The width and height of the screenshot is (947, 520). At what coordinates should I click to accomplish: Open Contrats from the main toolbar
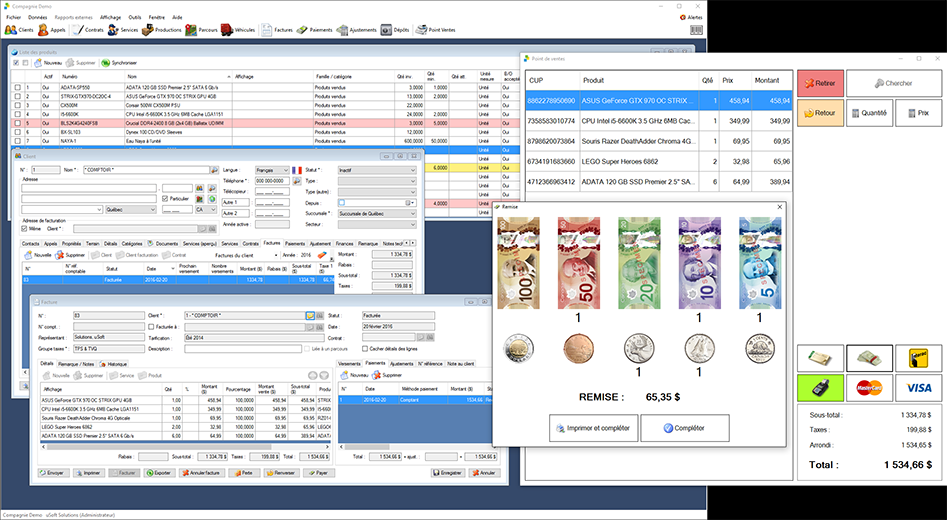click(x=88, y=30)
